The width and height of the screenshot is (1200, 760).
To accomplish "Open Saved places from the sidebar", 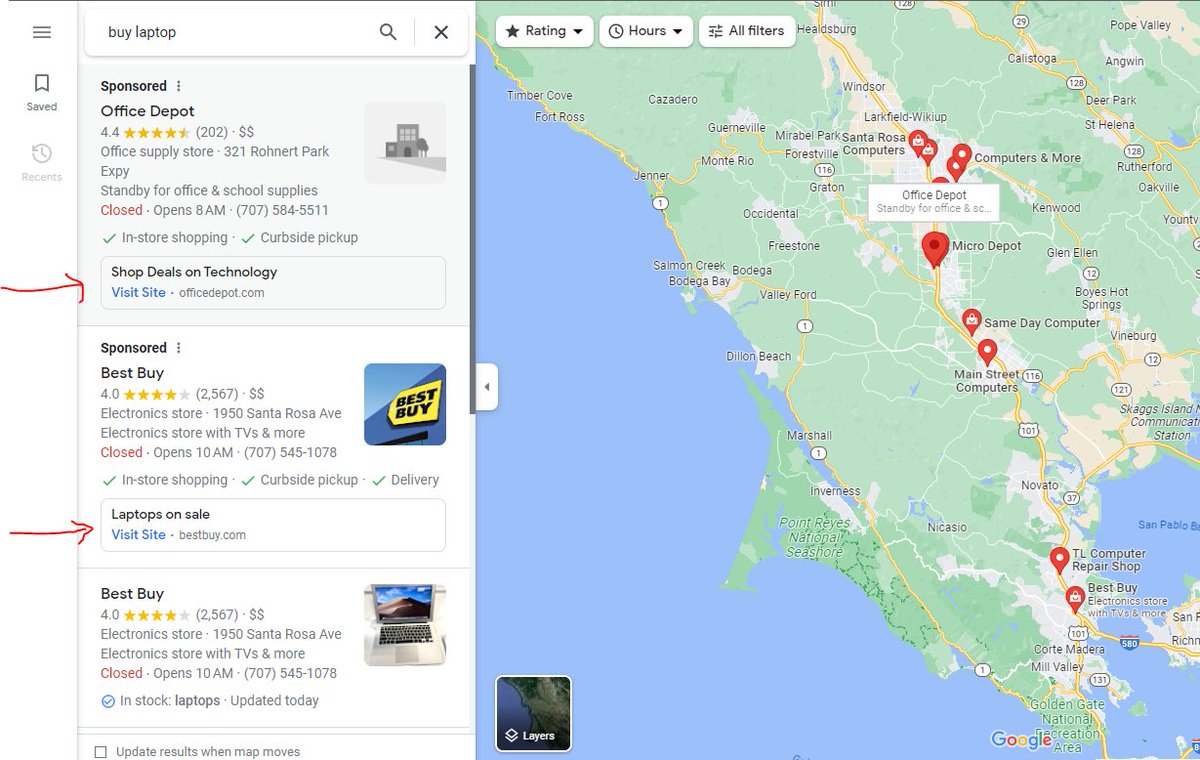I will tap(41, 92).
